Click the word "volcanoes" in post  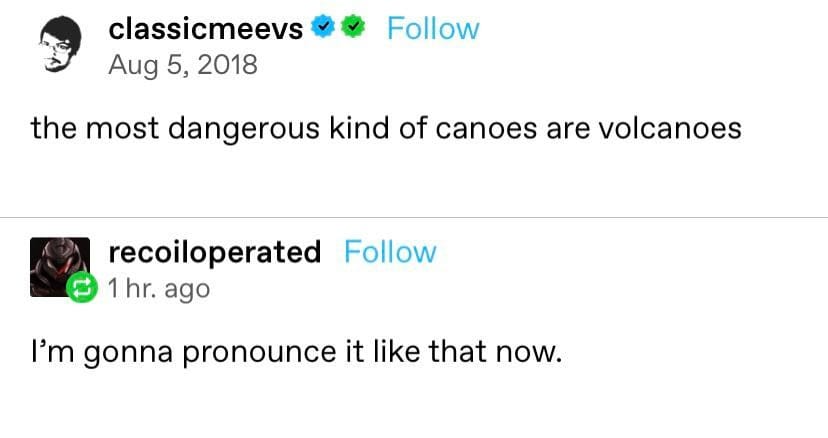tap(674, 129)
